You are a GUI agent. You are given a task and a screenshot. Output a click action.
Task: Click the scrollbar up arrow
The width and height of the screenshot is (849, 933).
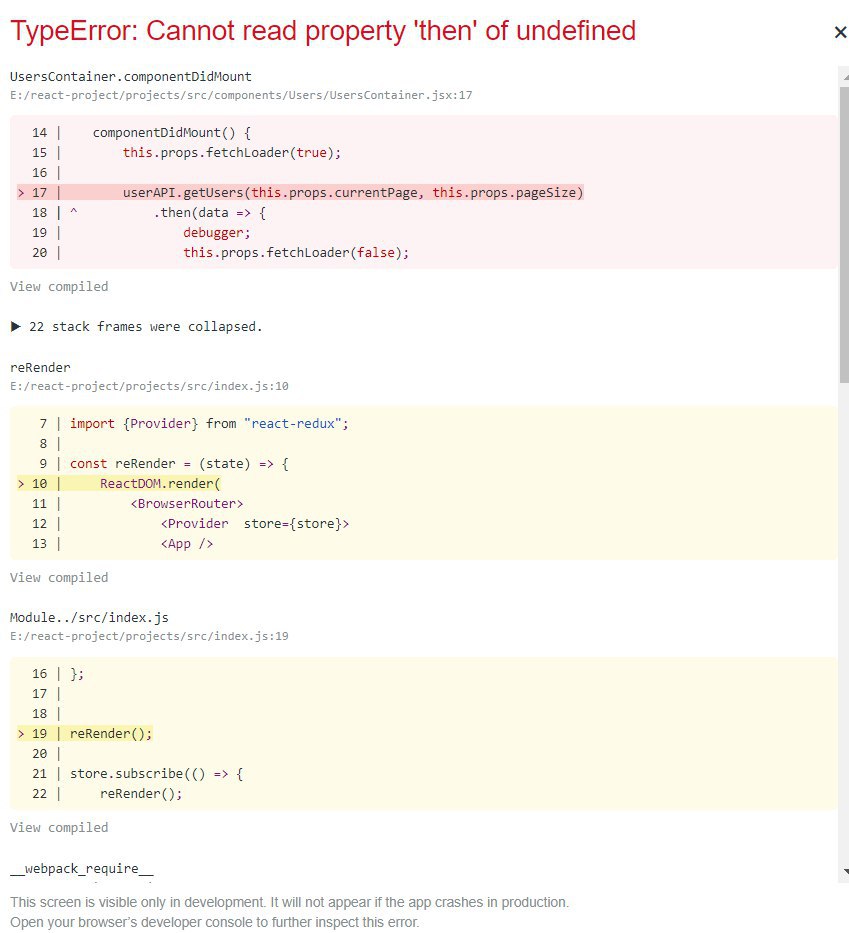(843, 75)
